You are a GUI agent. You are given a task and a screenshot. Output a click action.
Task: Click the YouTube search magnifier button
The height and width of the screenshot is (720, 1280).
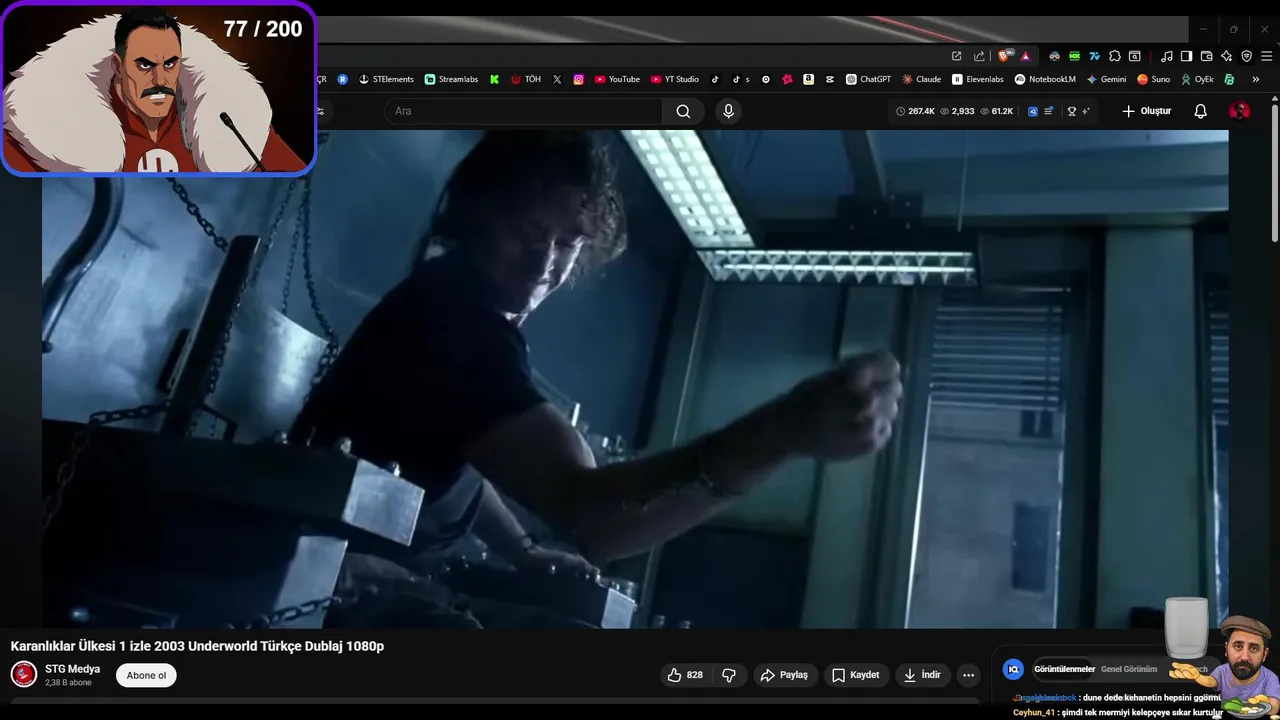pyautogui.click(x=683, y=111)
